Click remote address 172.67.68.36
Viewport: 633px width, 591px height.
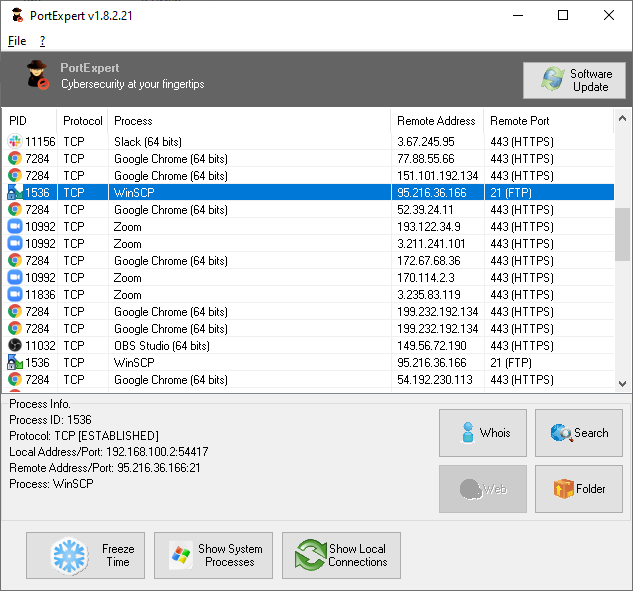tap(429, 261)
